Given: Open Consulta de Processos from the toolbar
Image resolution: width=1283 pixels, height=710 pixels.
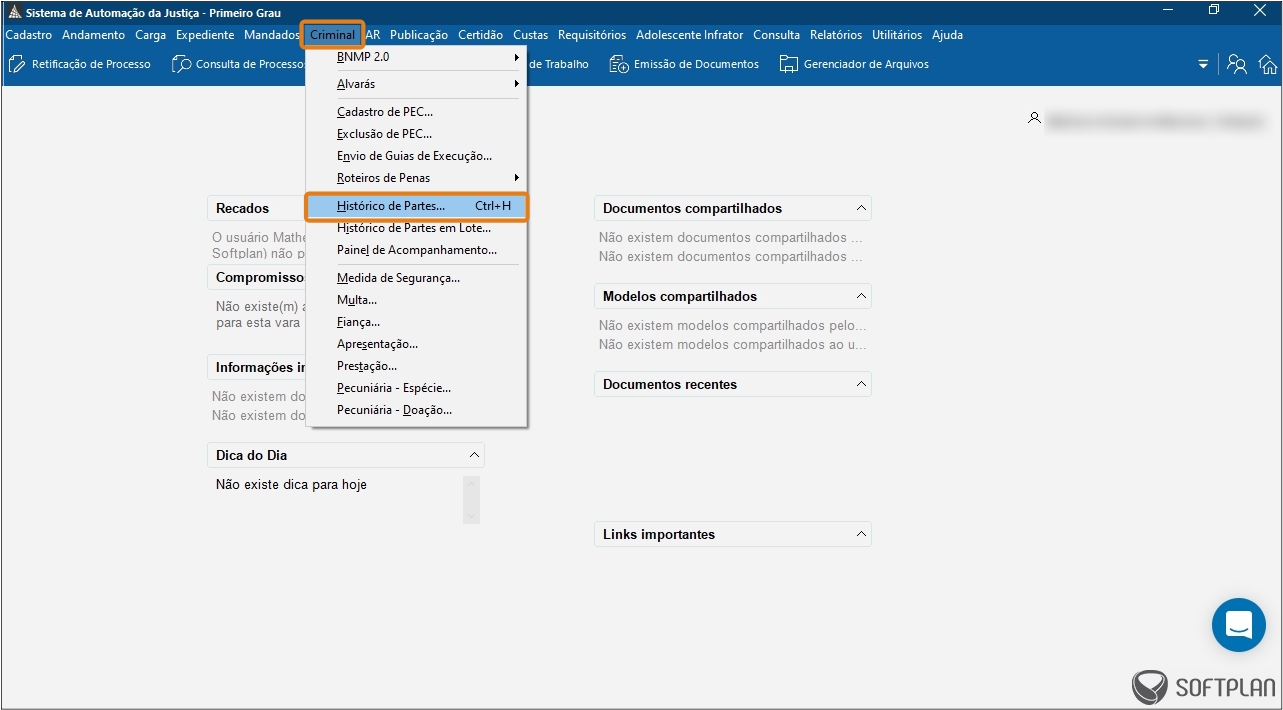Looking at the screenshot, I should click(182, 64).
